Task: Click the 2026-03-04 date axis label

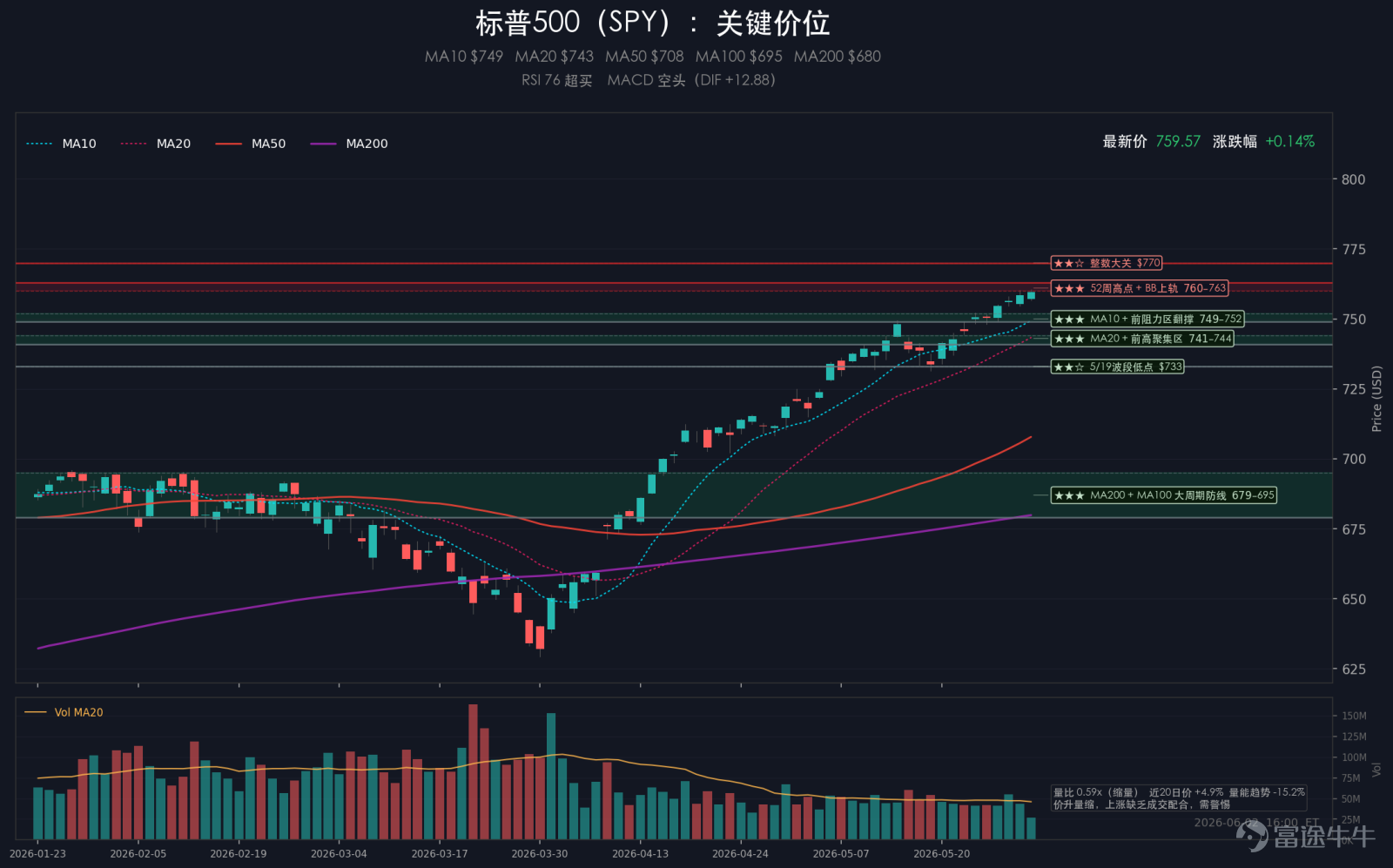Action: point(339,853)
